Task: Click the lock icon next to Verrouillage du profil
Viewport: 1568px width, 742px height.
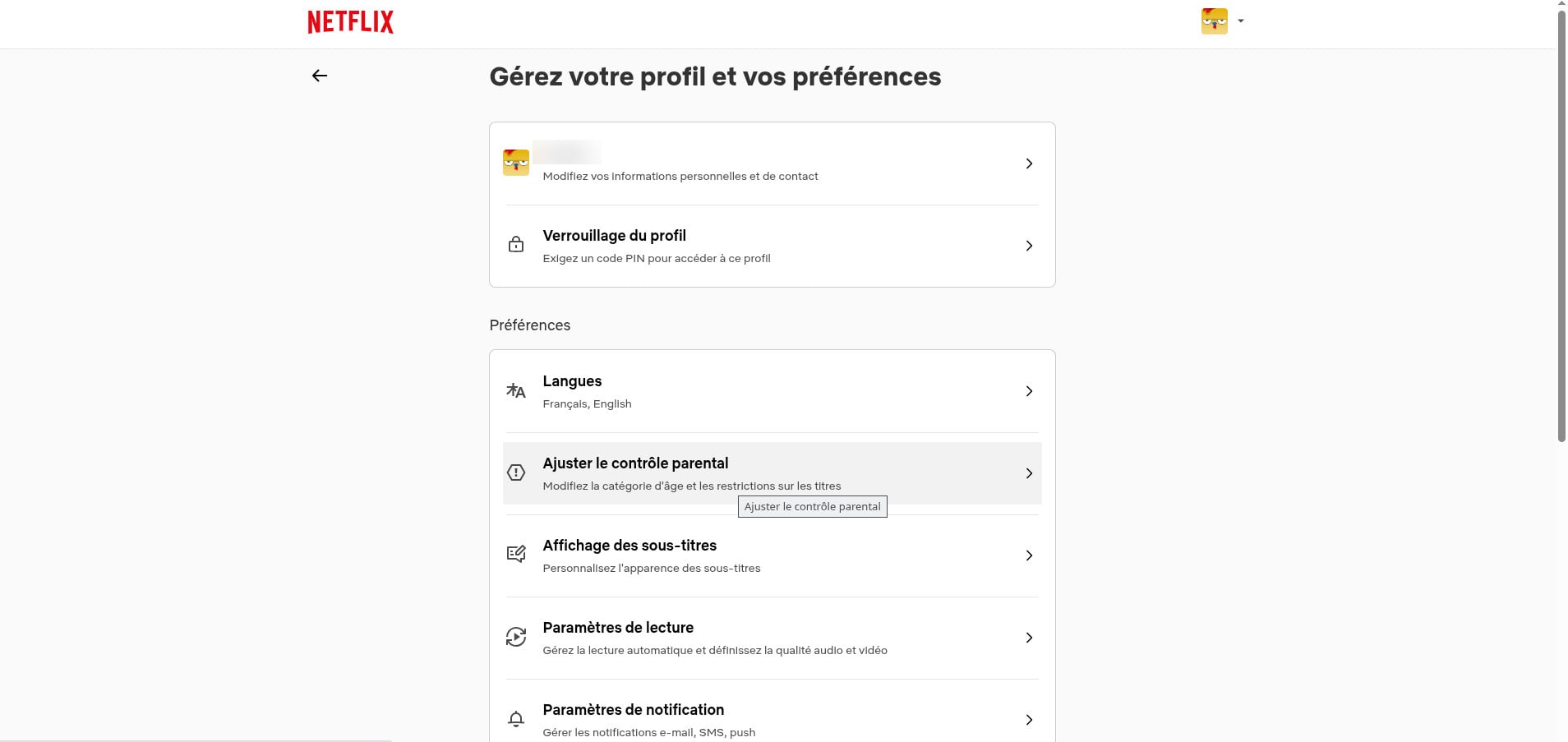Action: 515,244
